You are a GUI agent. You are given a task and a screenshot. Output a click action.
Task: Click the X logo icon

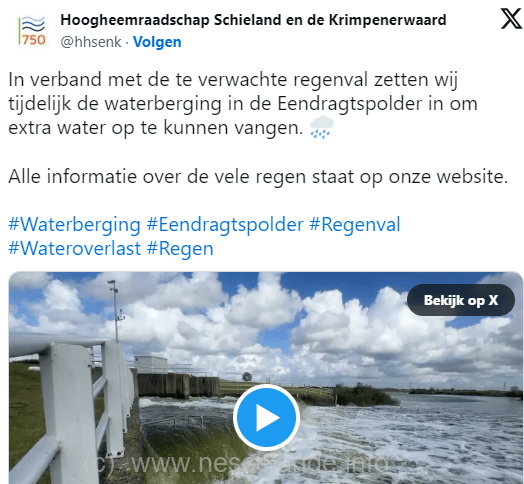click(511, 19)
